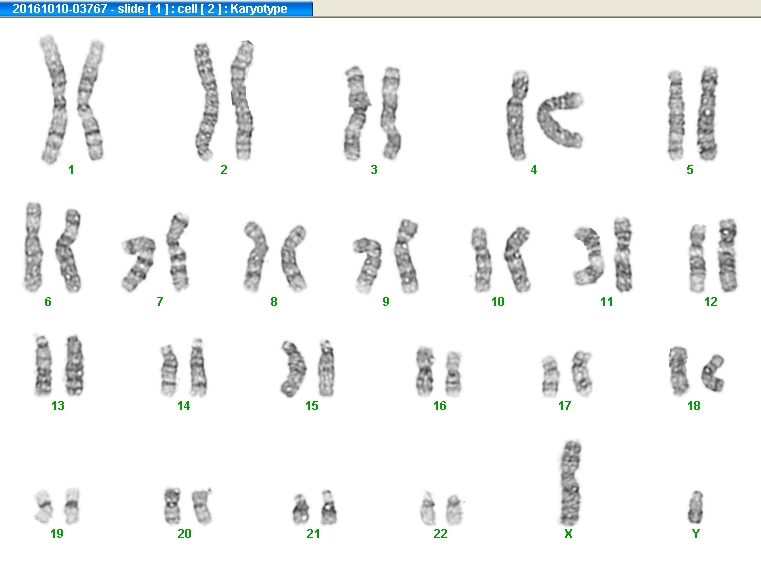Select the chromosome 21 pair

[x=315, y=507]
